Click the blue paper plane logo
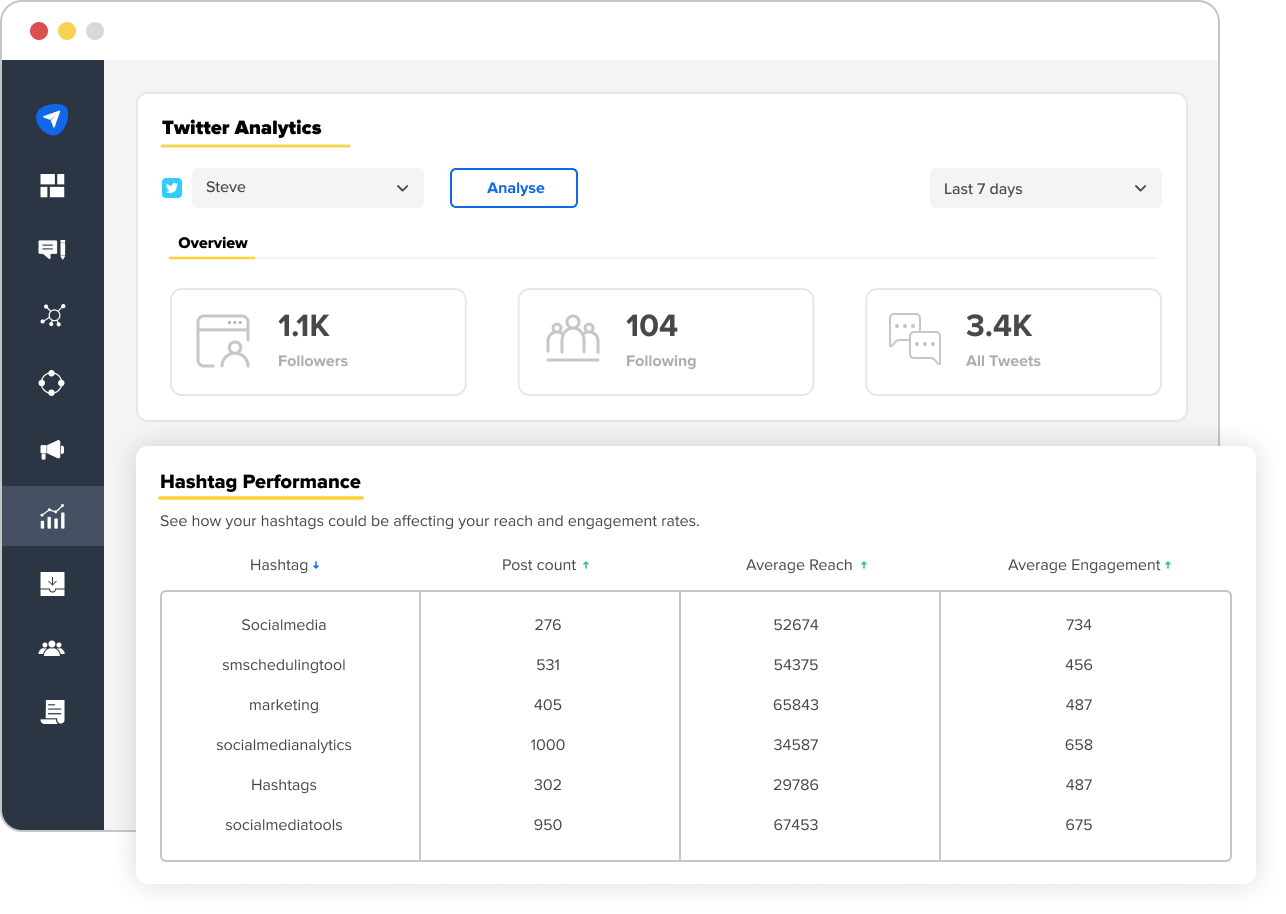The image size is (1286, 914). pyautogui.click(x=52, y=119)
